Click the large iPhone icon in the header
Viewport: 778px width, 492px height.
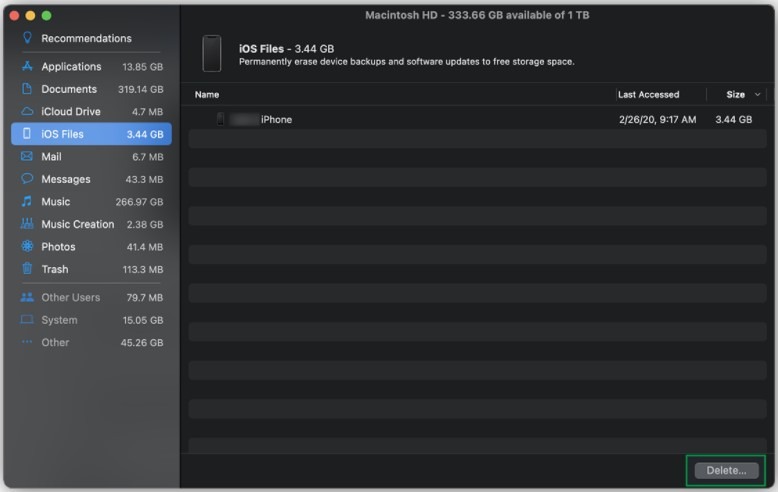[x=212, y=54]
